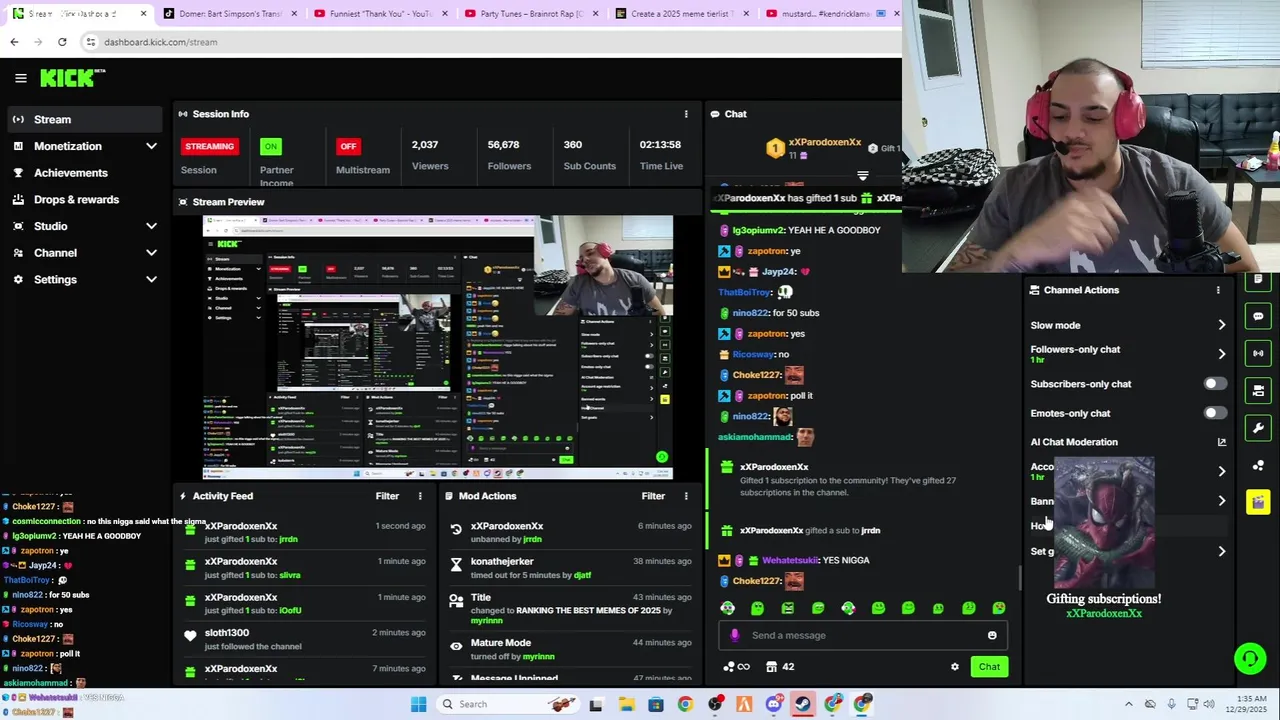The height and width of the screenshot is (720, 1280).
Task: Open Session Info three-dot options menu
Action: pos(686,114)
